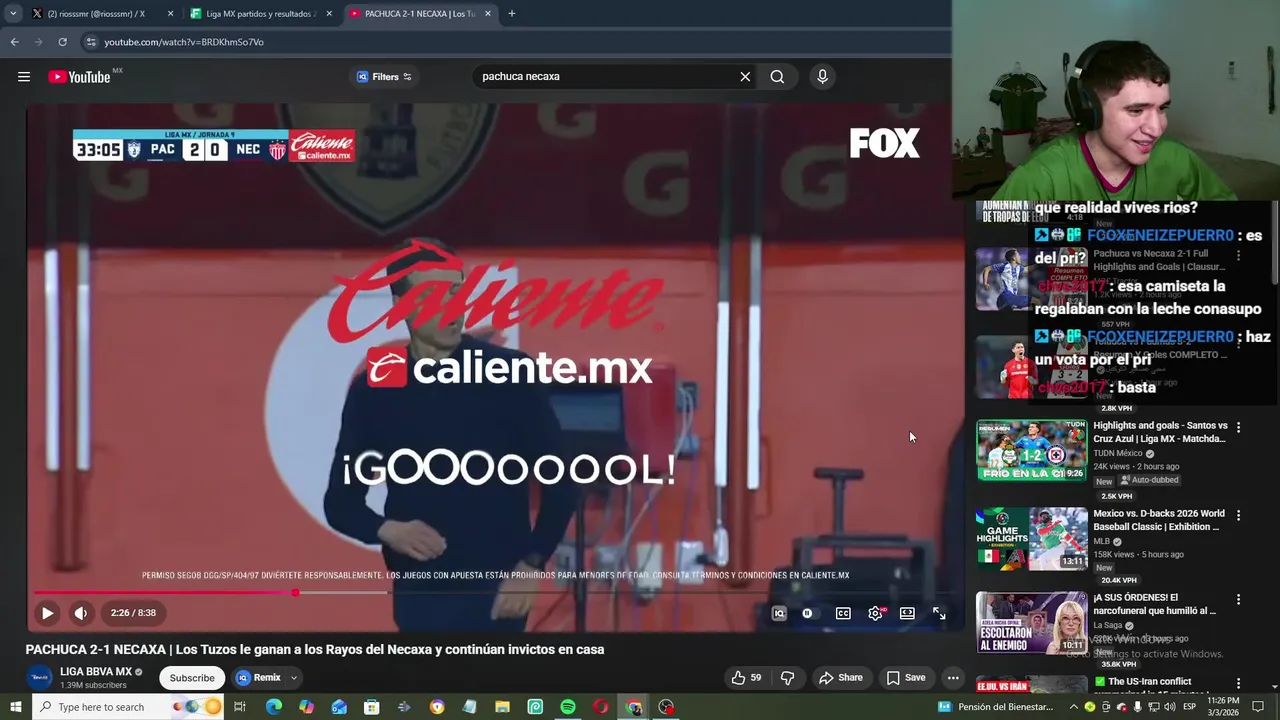This screenshot has height=720, width=1280.
Task: Close the Liga MX partidos tab
Action: 329,14
